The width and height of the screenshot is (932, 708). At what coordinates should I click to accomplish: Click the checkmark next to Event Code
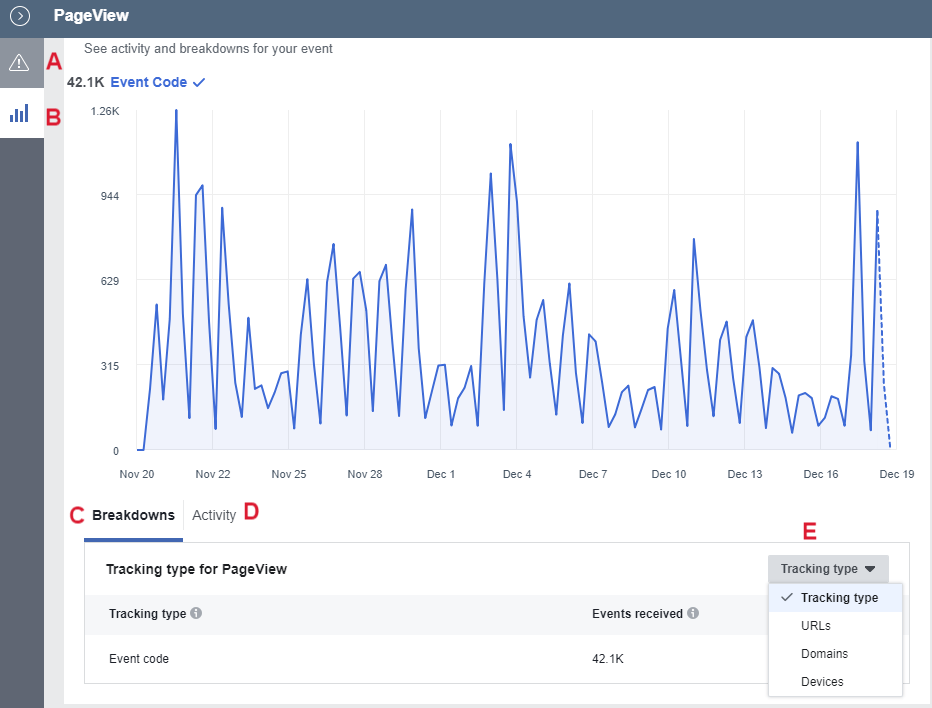coord(199,83)
